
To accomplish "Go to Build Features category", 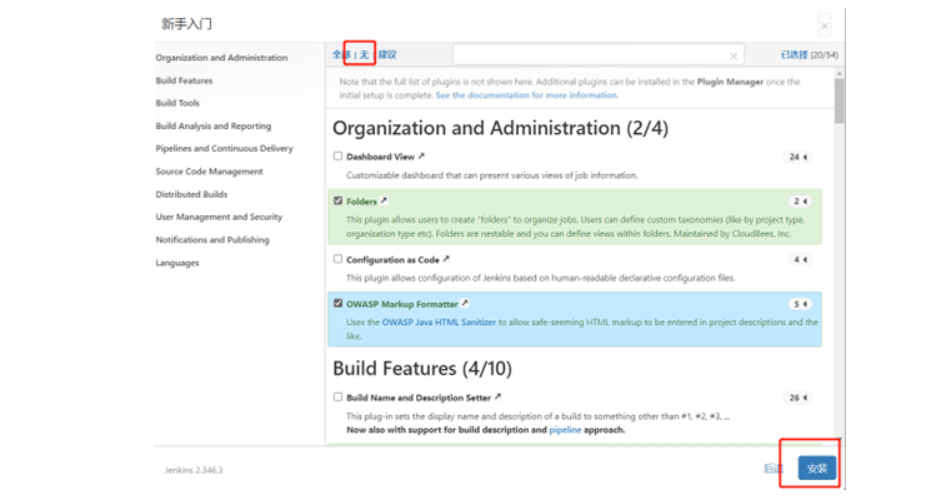I will click(x=184, y=80).
